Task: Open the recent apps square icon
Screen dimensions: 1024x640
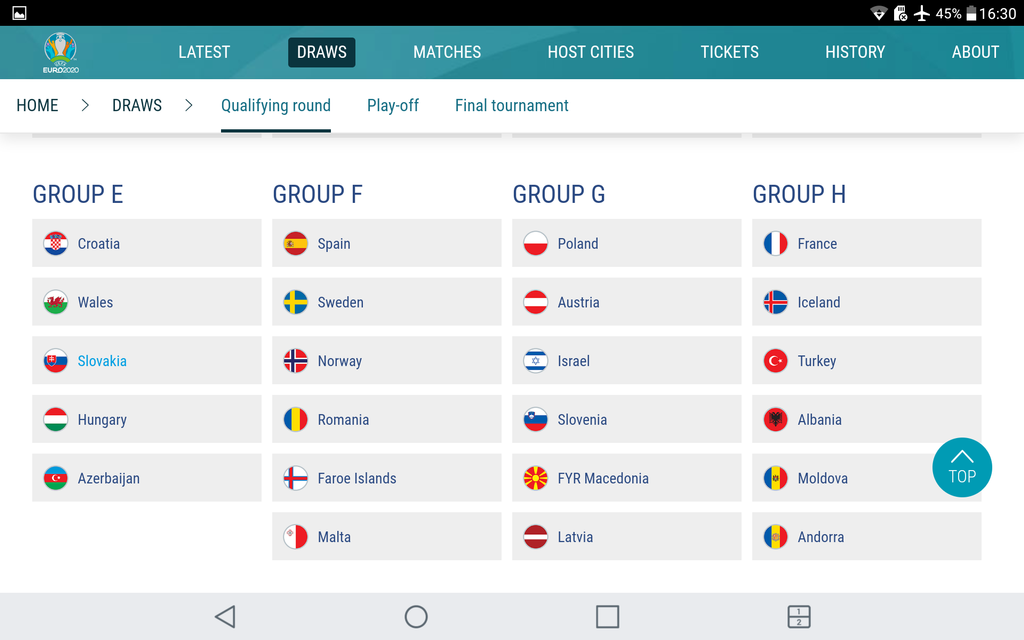Action: click(x=607, y=617)
